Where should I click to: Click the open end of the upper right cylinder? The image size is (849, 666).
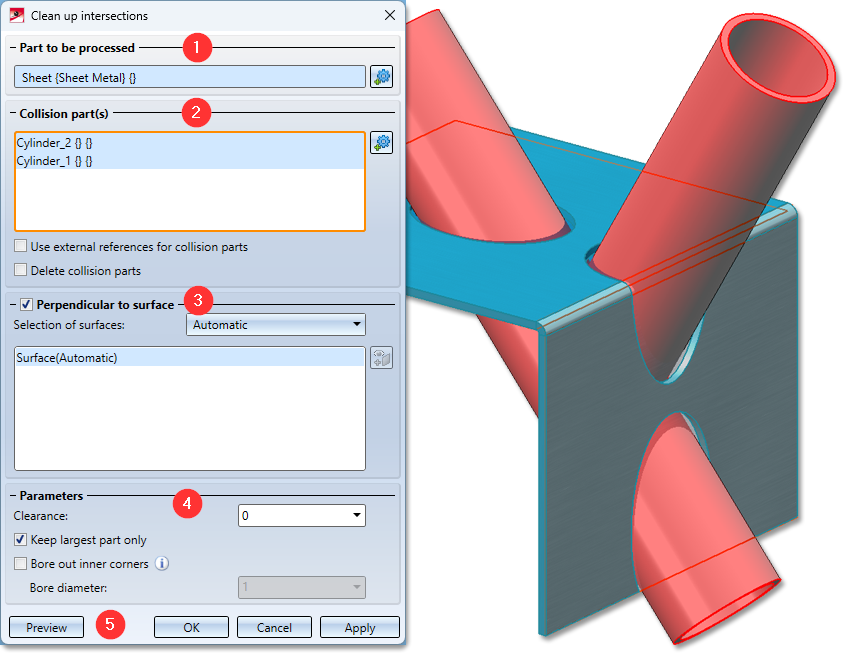[779, 57]
